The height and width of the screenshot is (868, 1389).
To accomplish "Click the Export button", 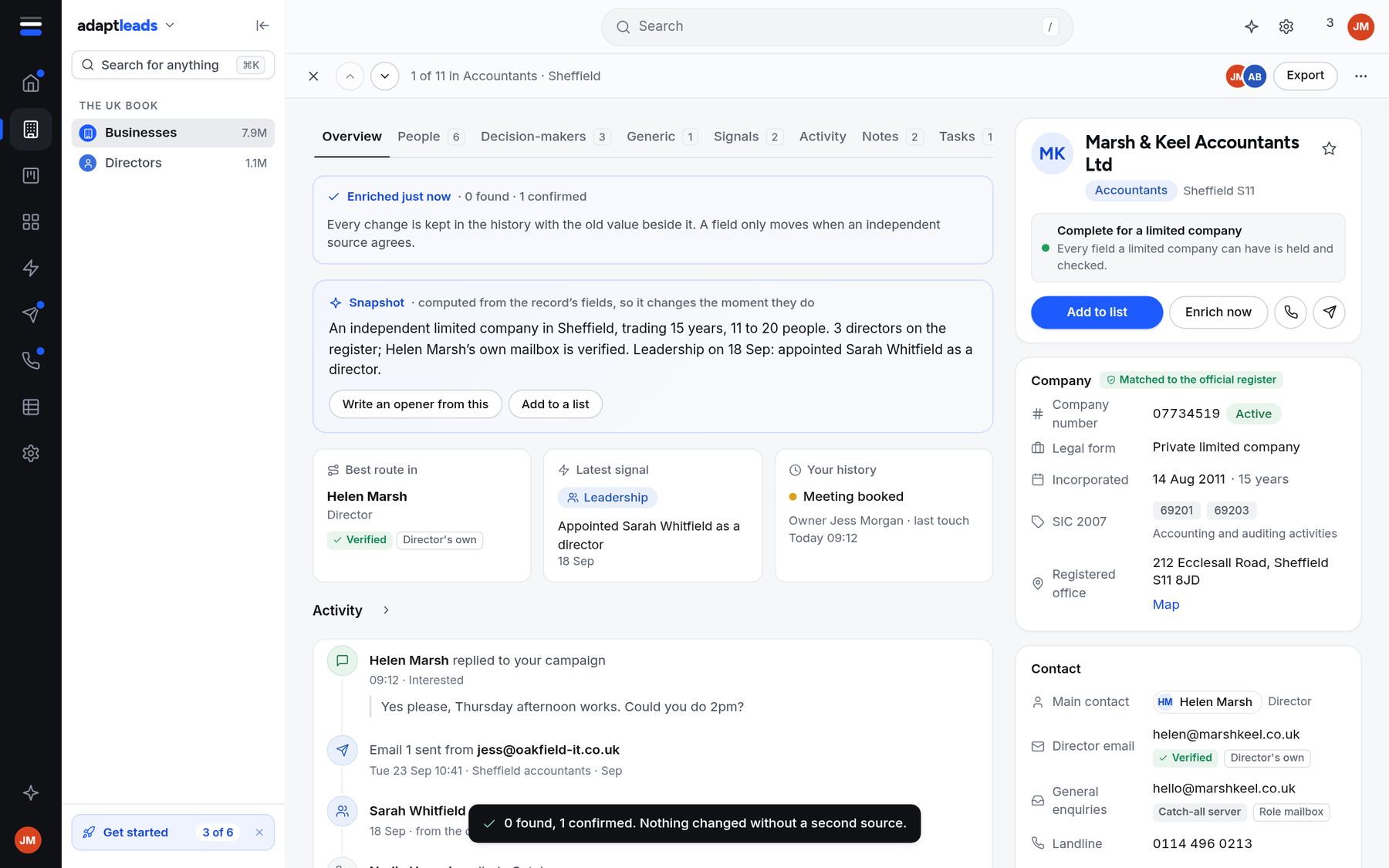I will [1305, 76].
